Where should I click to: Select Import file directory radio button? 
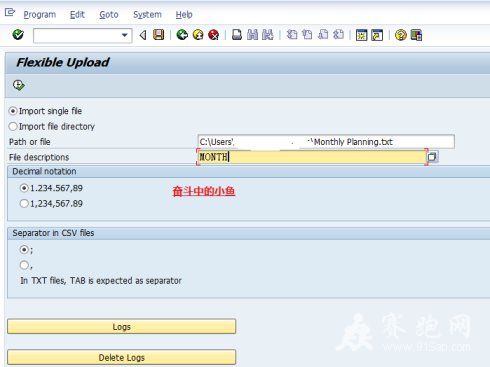click(13, 127)
